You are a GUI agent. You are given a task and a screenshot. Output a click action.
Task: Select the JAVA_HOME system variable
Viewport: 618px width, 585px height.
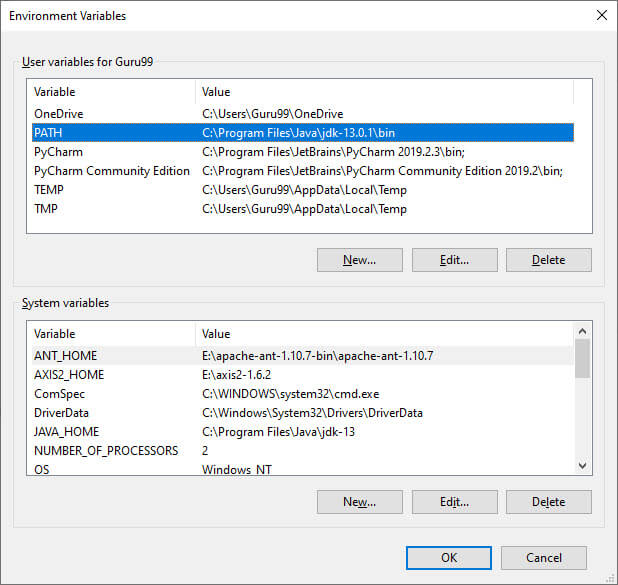(303, 432)
